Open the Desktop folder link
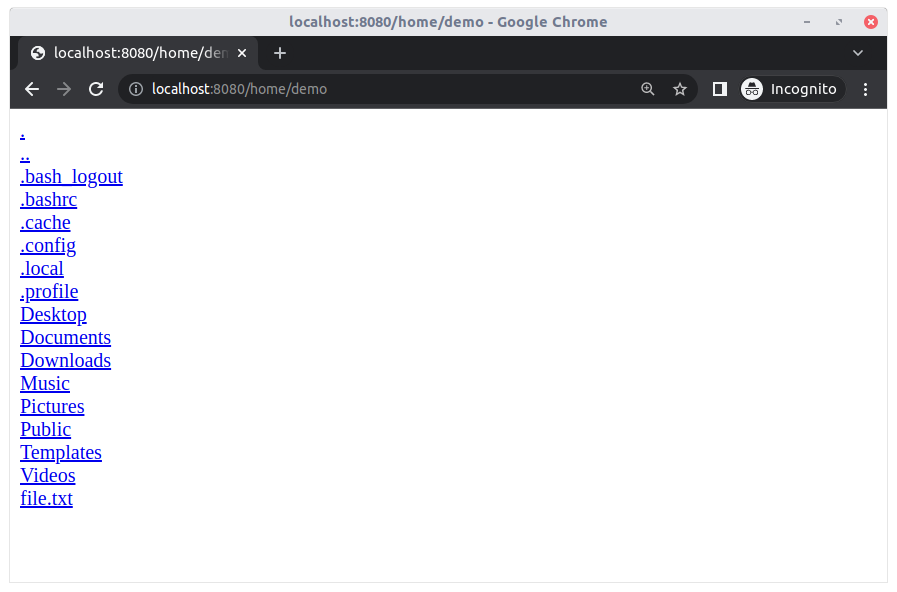897x592 pixels. [53, 314]
